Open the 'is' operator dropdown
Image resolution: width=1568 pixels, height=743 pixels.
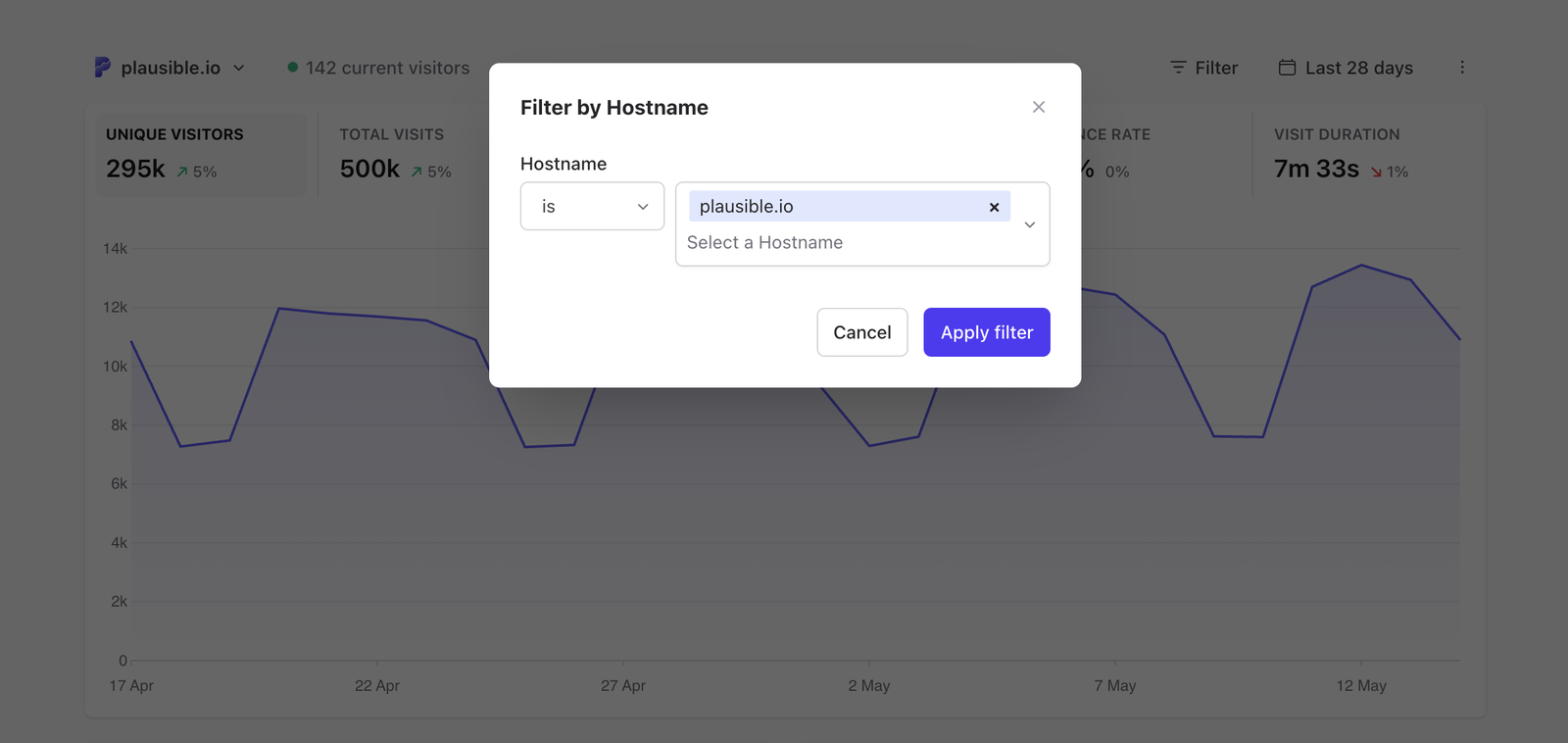592,206
